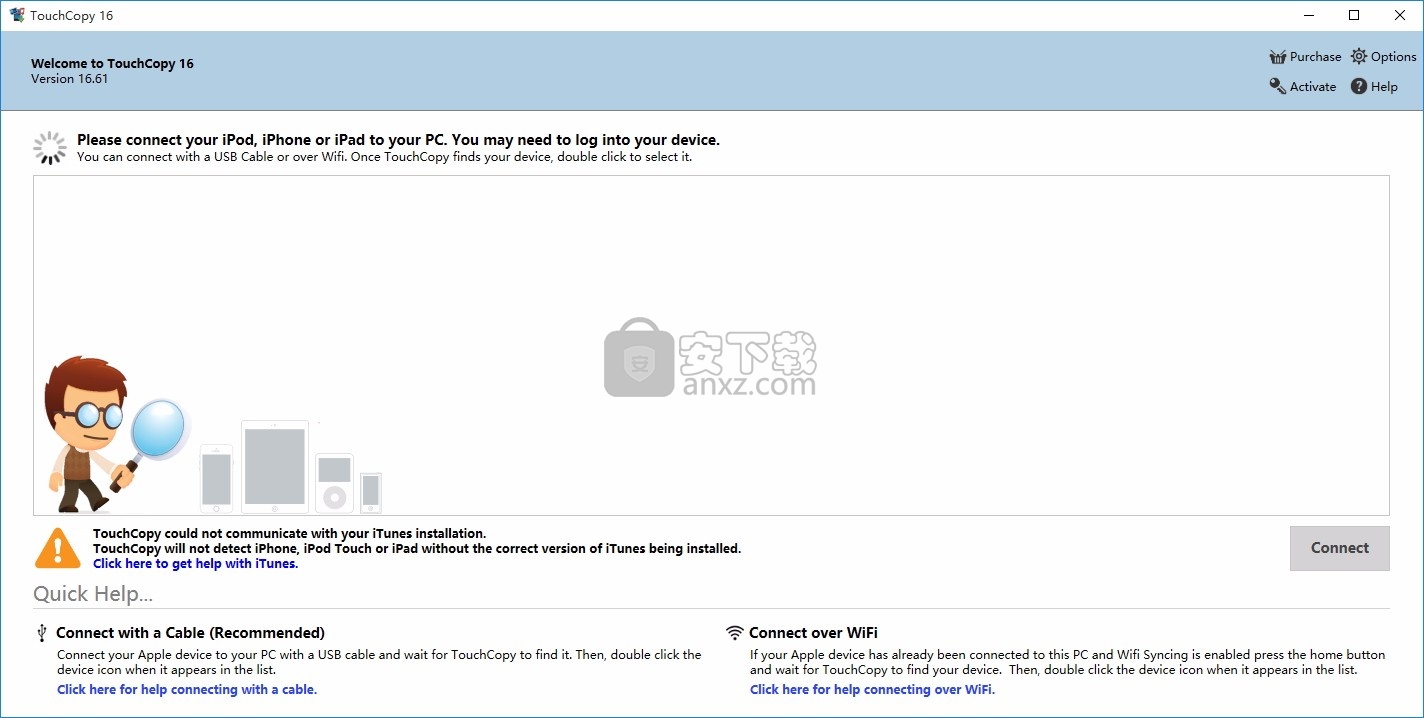This screenshot has width=1424, height=718.
Task: Click the TouchCopy 16 title bar app icon
Action: pos(17,15)
